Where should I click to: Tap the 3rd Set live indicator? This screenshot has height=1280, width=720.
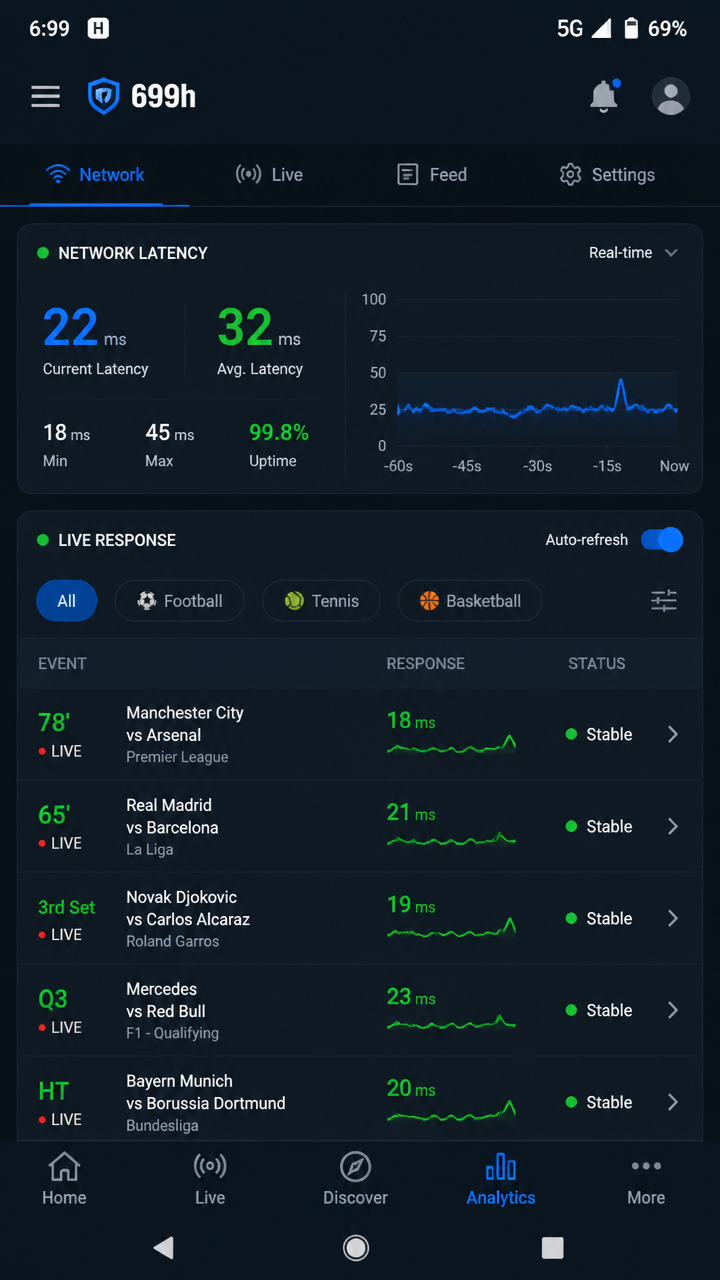pos(67,907)
